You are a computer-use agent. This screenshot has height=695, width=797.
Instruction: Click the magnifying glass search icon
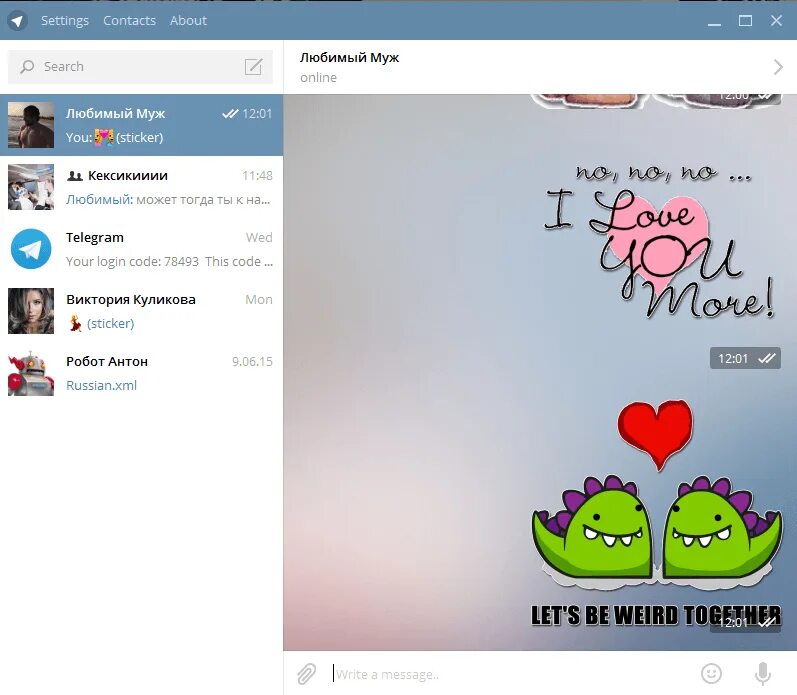coord(27,67)
